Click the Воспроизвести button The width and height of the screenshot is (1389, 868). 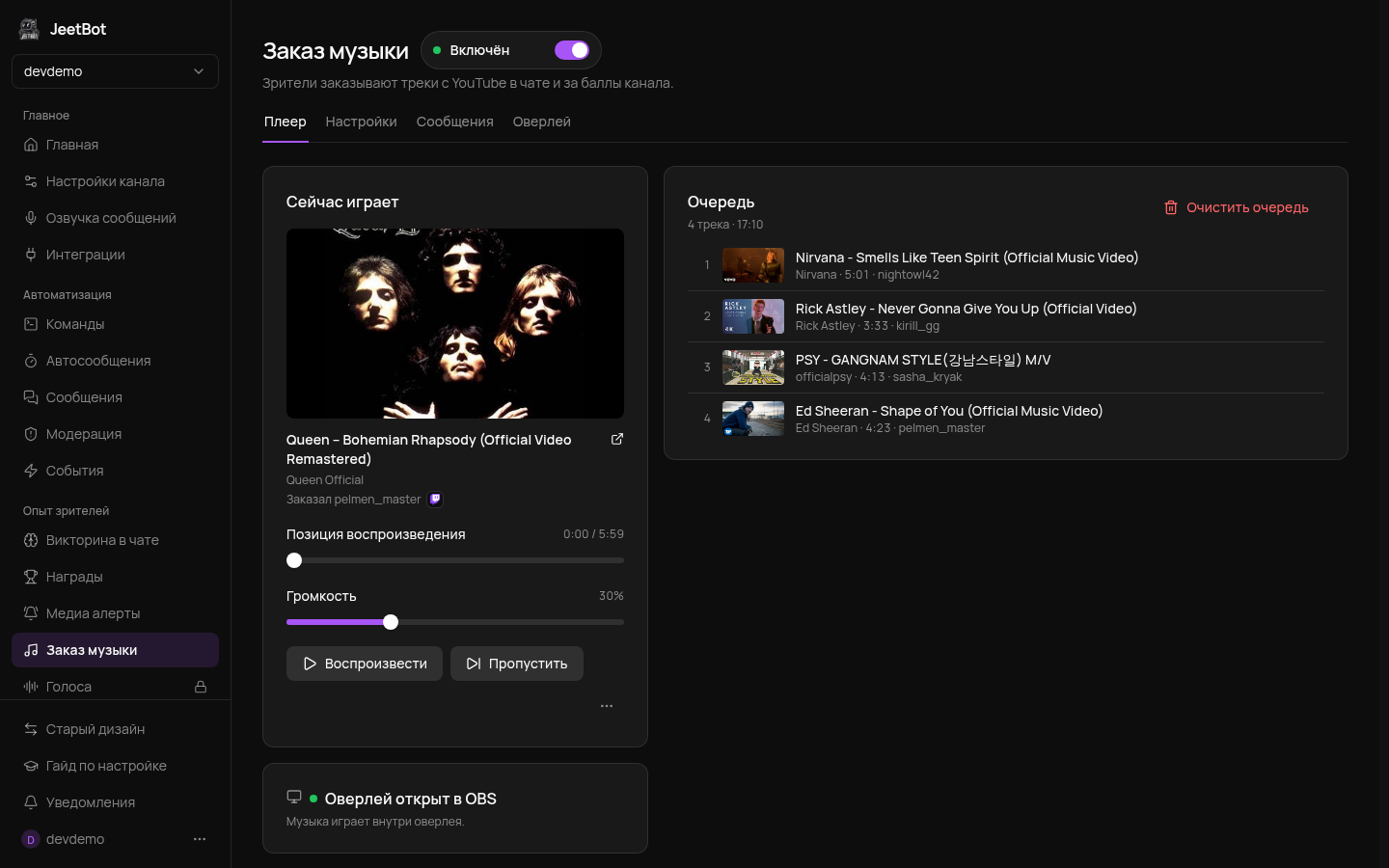pyautogui.click(x=365, y=664)
